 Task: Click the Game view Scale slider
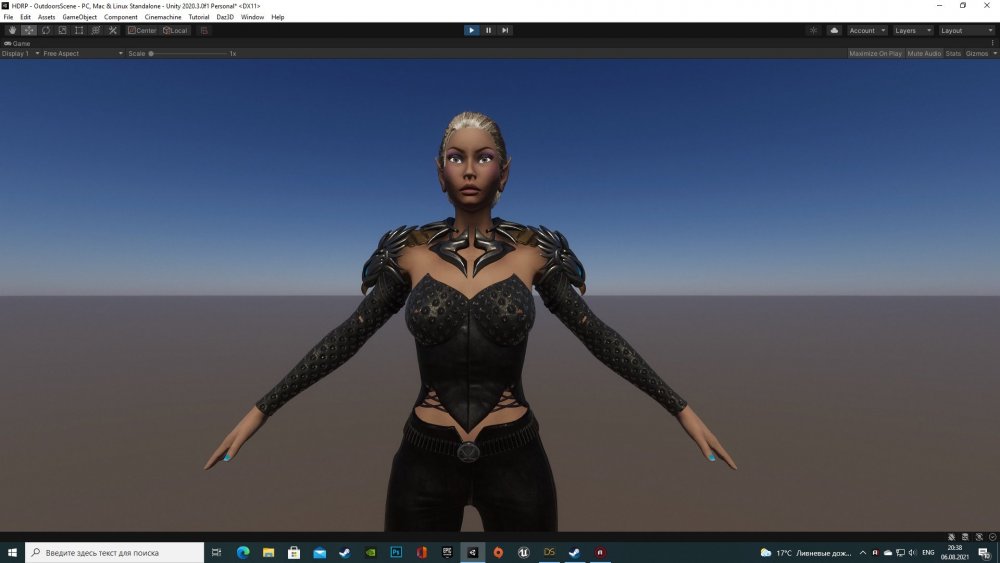coord(188,53)
